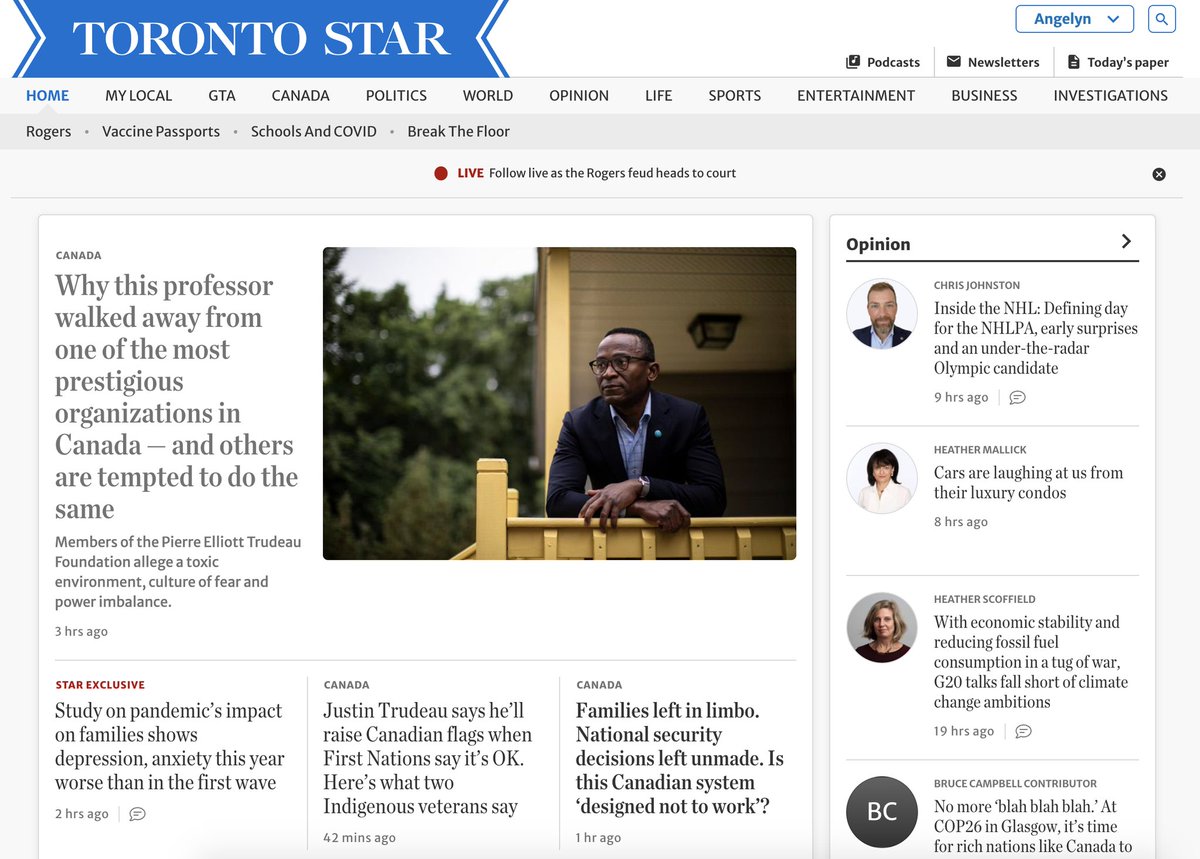This screenshot has width=1200, height=859.
Task: Click Heather Scoffield's avatar photo
Action: coord(882,627)
